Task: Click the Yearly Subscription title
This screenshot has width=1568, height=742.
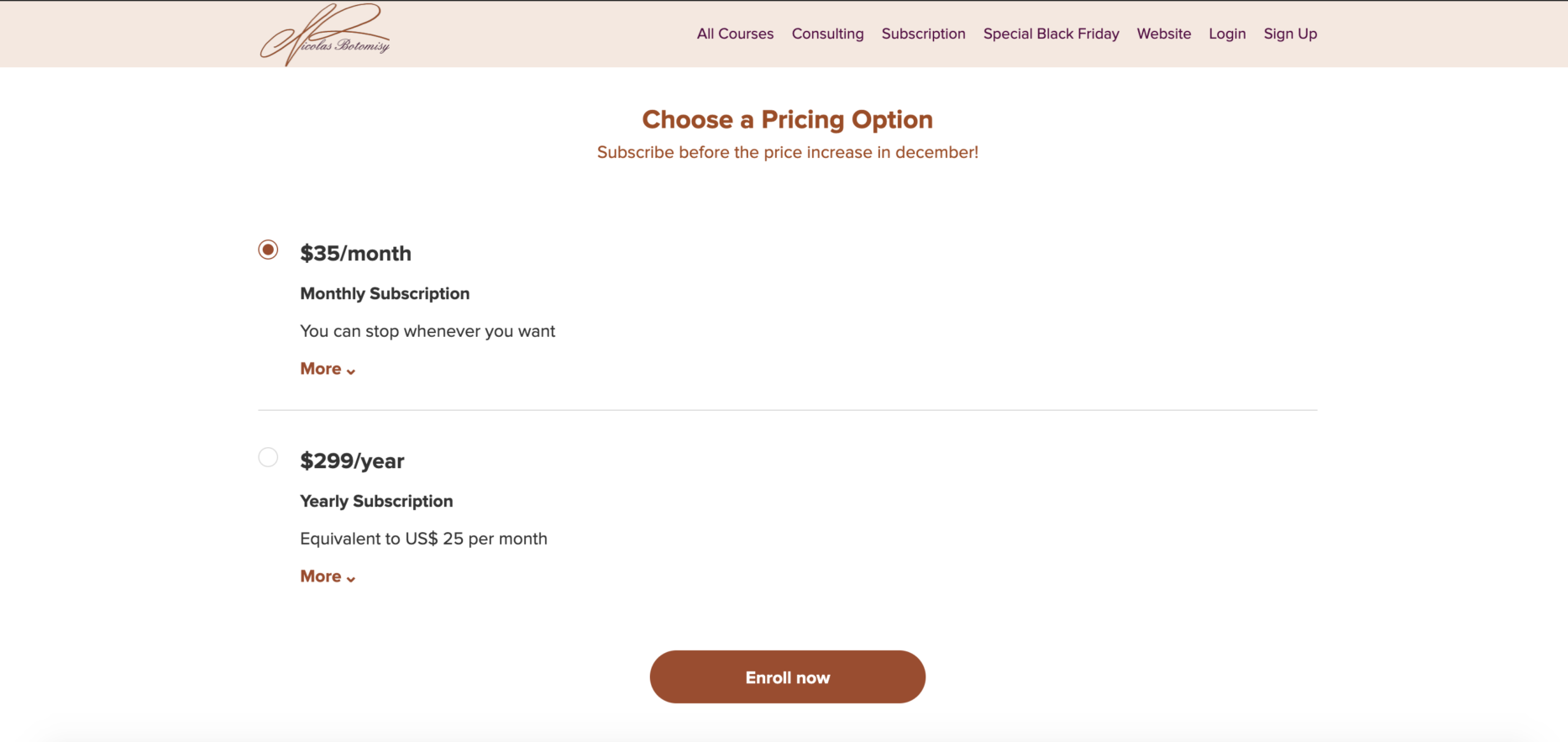Action: coord(376,501)
